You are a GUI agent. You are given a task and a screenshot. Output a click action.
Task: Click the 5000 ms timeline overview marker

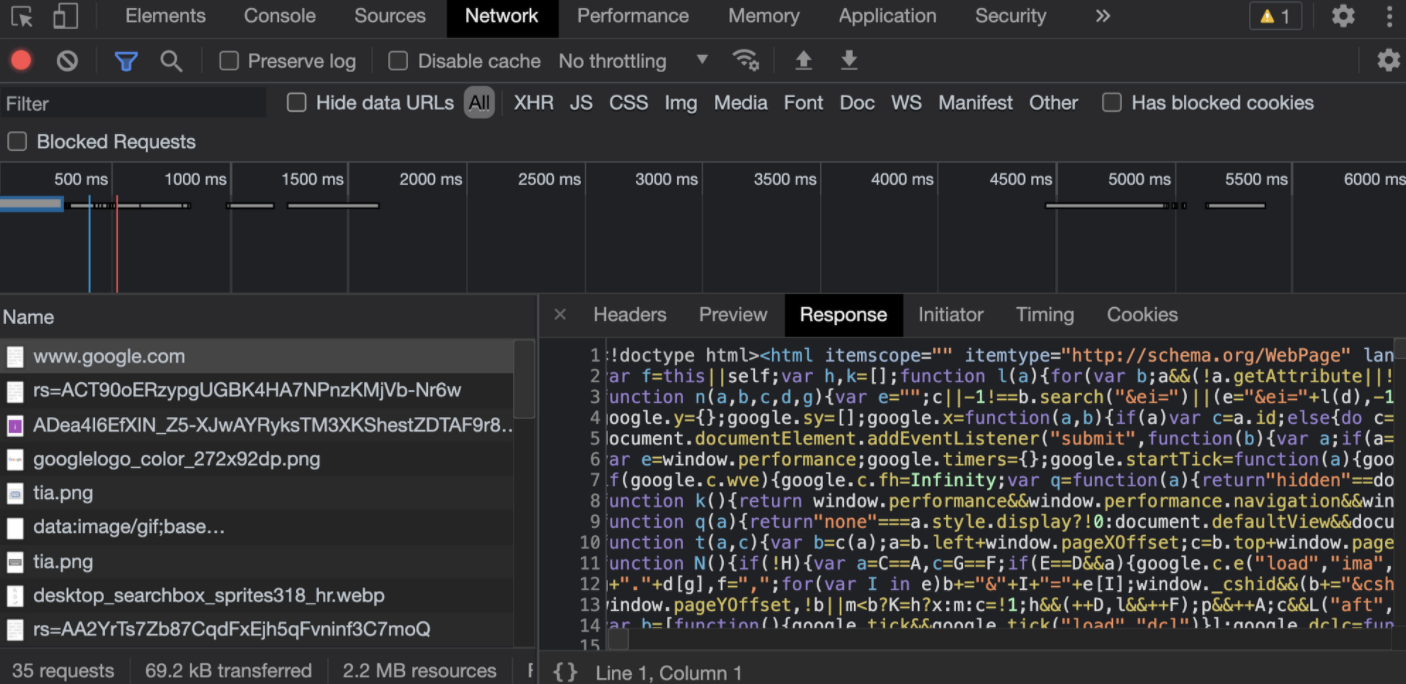coord(1139,179)
